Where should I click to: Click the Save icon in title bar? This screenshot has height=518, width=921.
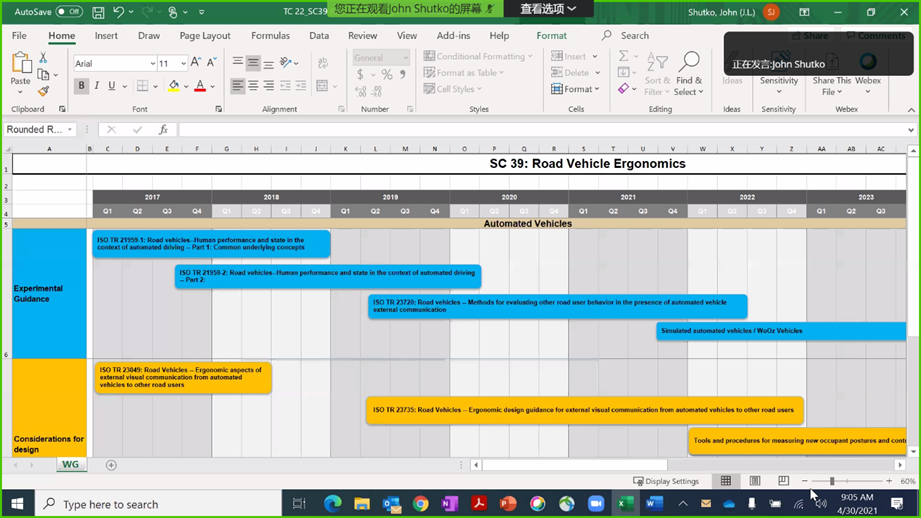(98, 12)
